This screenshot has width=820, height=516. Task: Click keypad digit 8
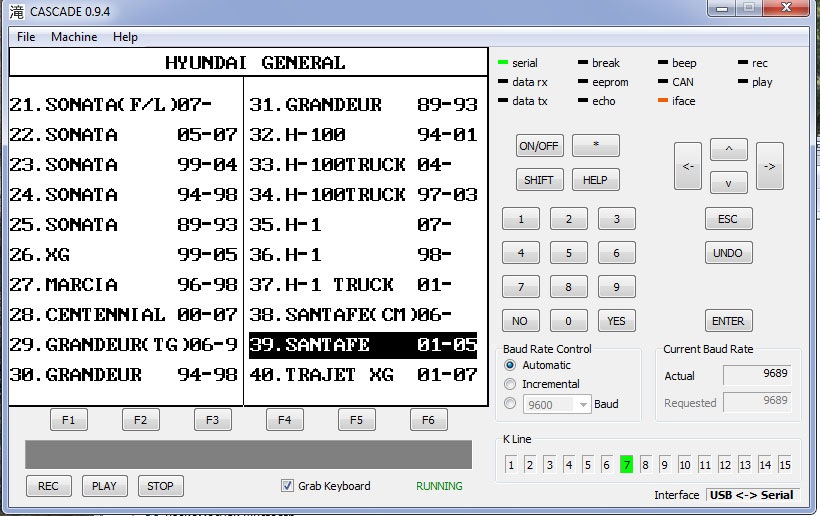click(568, 287)
